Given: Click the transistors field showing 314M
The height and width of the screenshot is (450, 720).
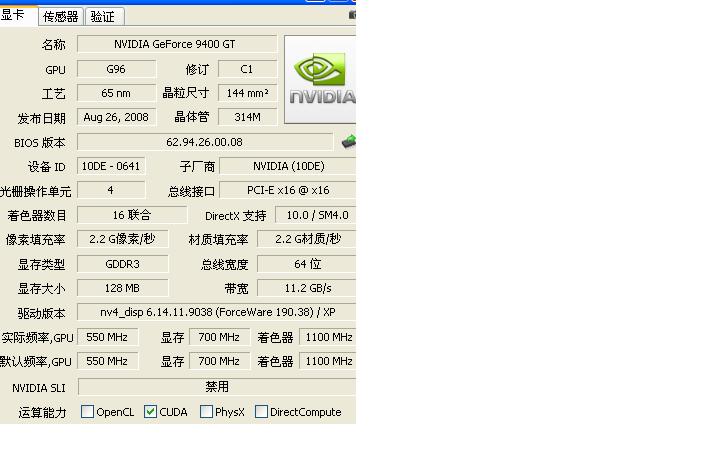Looking at the screenshot, I should coord(248,117).
